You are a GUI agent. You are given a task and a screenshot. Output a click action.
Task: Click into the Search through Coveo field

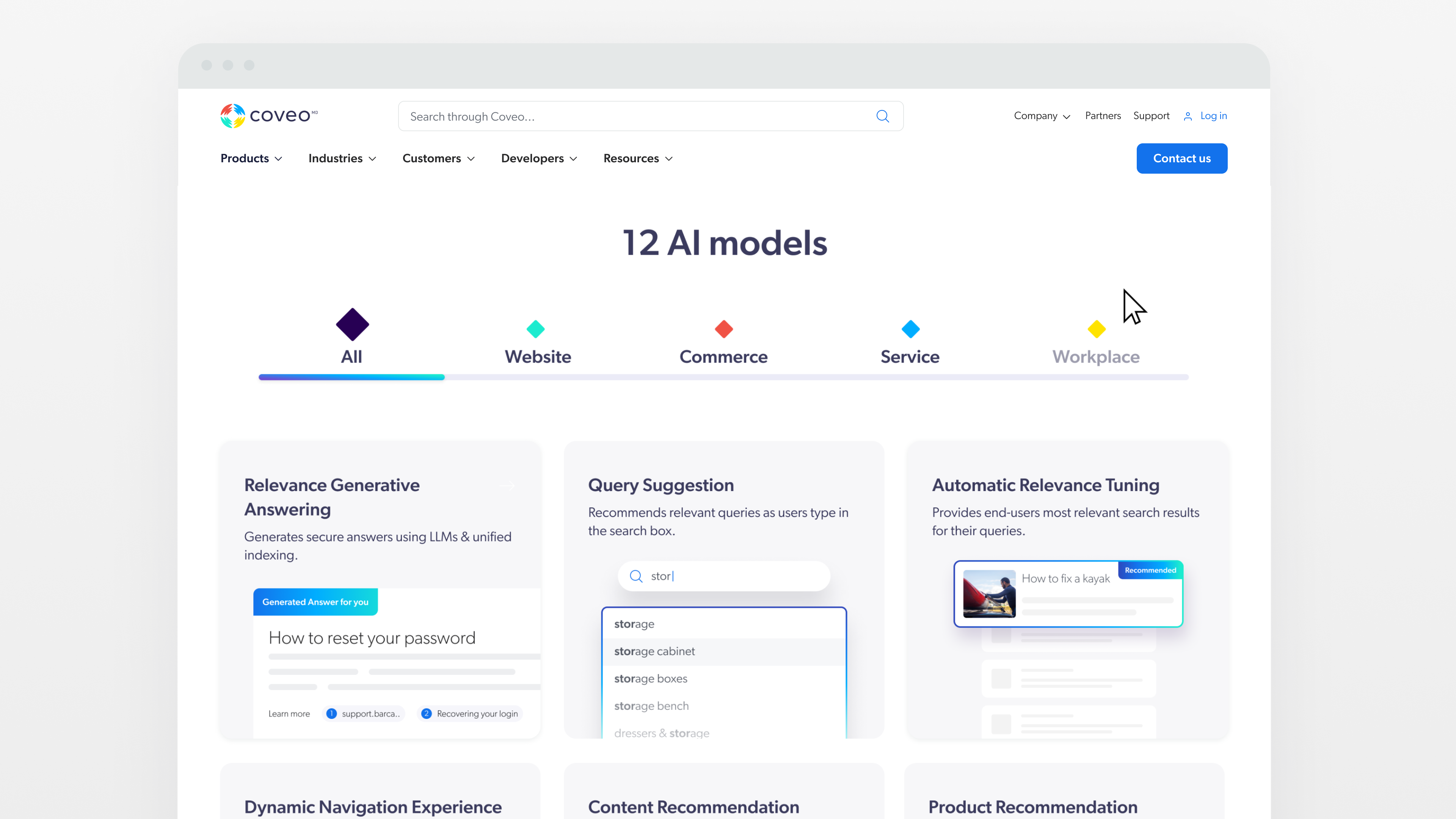coord(651,116)
